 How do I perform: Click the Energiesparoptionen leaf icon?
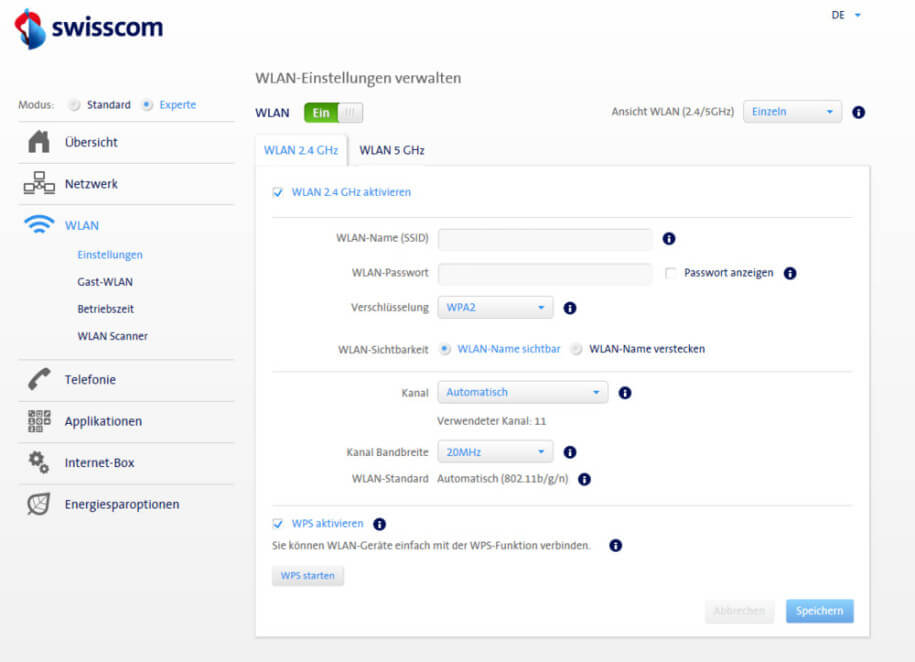point(39,504)
